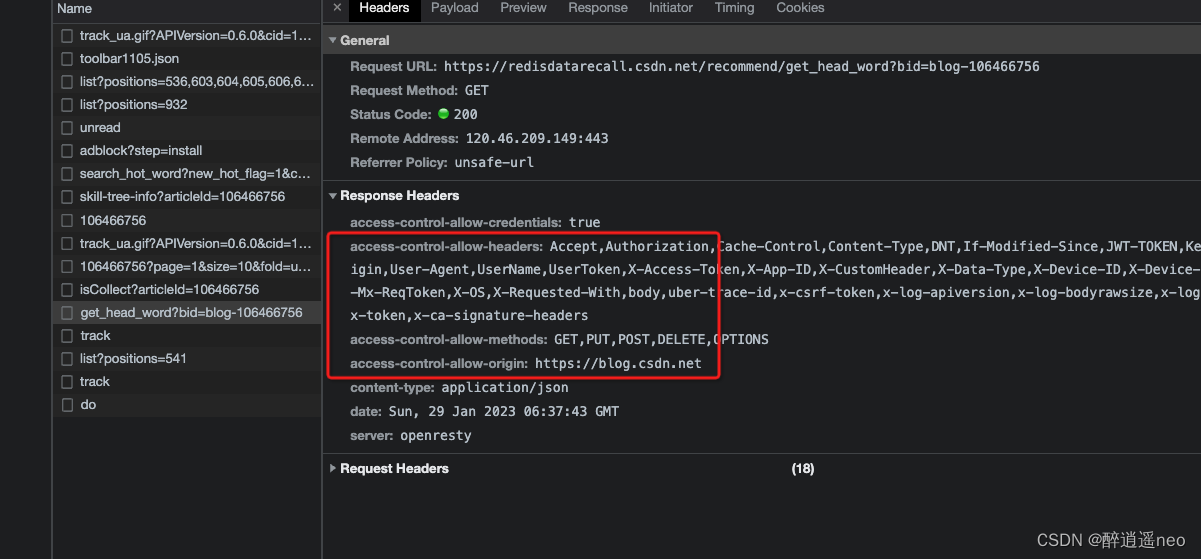Image resolution: width=1201 pixels, height=559 pixels.
Task: Select the get_head_word?bid=blog-106466756 request
Action: point(190,313)
